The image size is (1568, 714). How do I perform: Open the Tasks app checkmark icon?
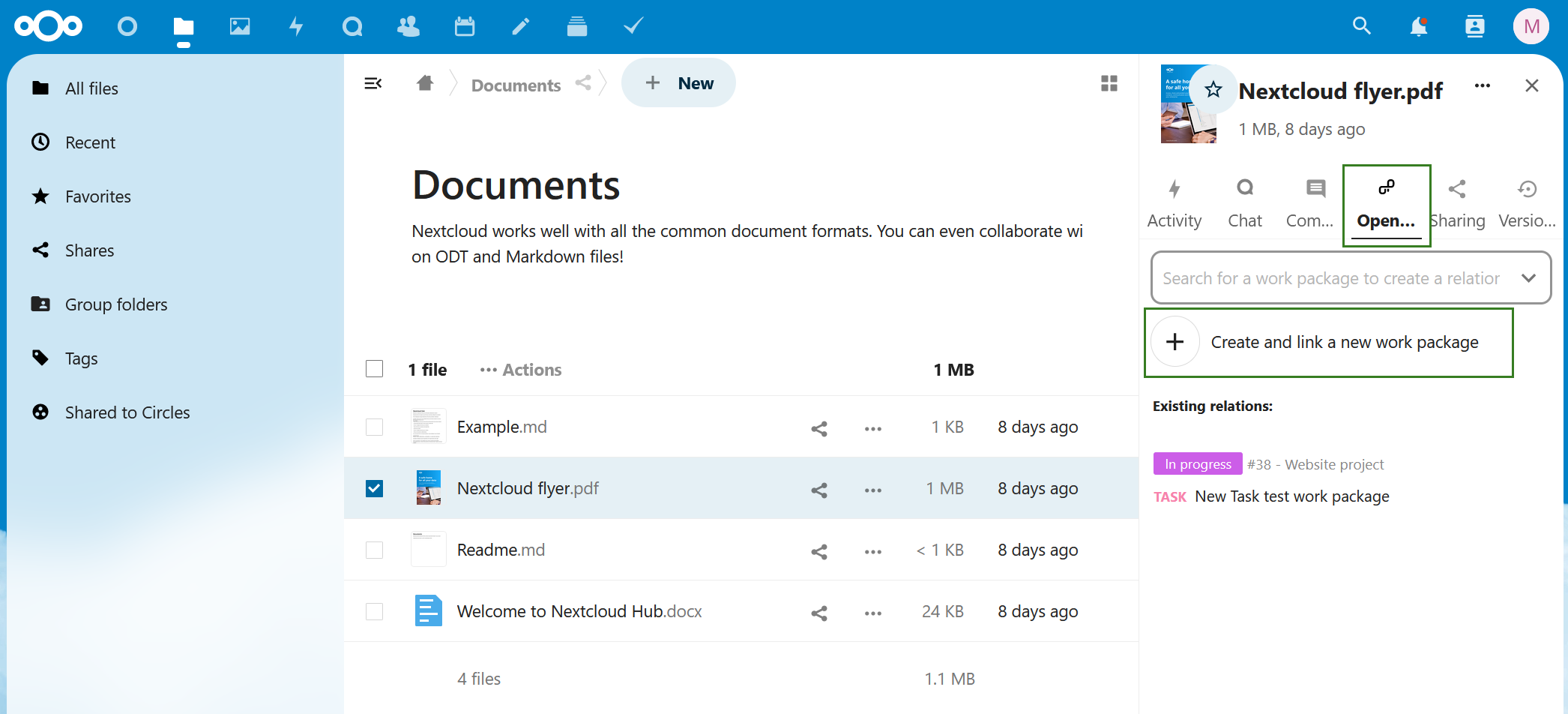tap(633, 25)
